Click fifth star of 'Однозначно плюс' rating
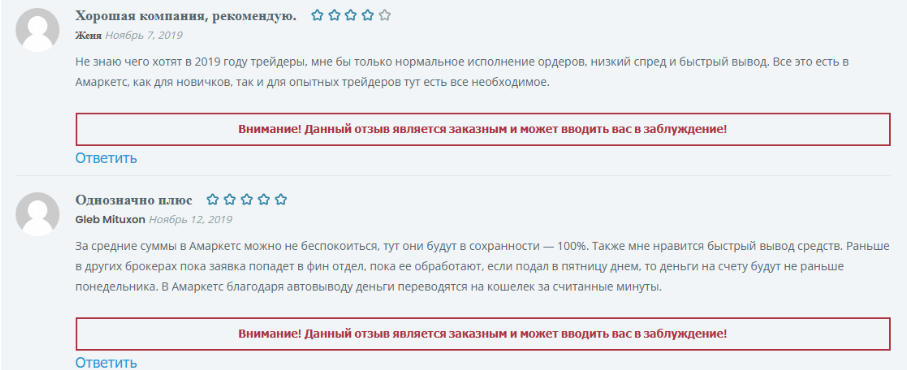Screen dimensions: 907x370 click(x=281, y=200)
